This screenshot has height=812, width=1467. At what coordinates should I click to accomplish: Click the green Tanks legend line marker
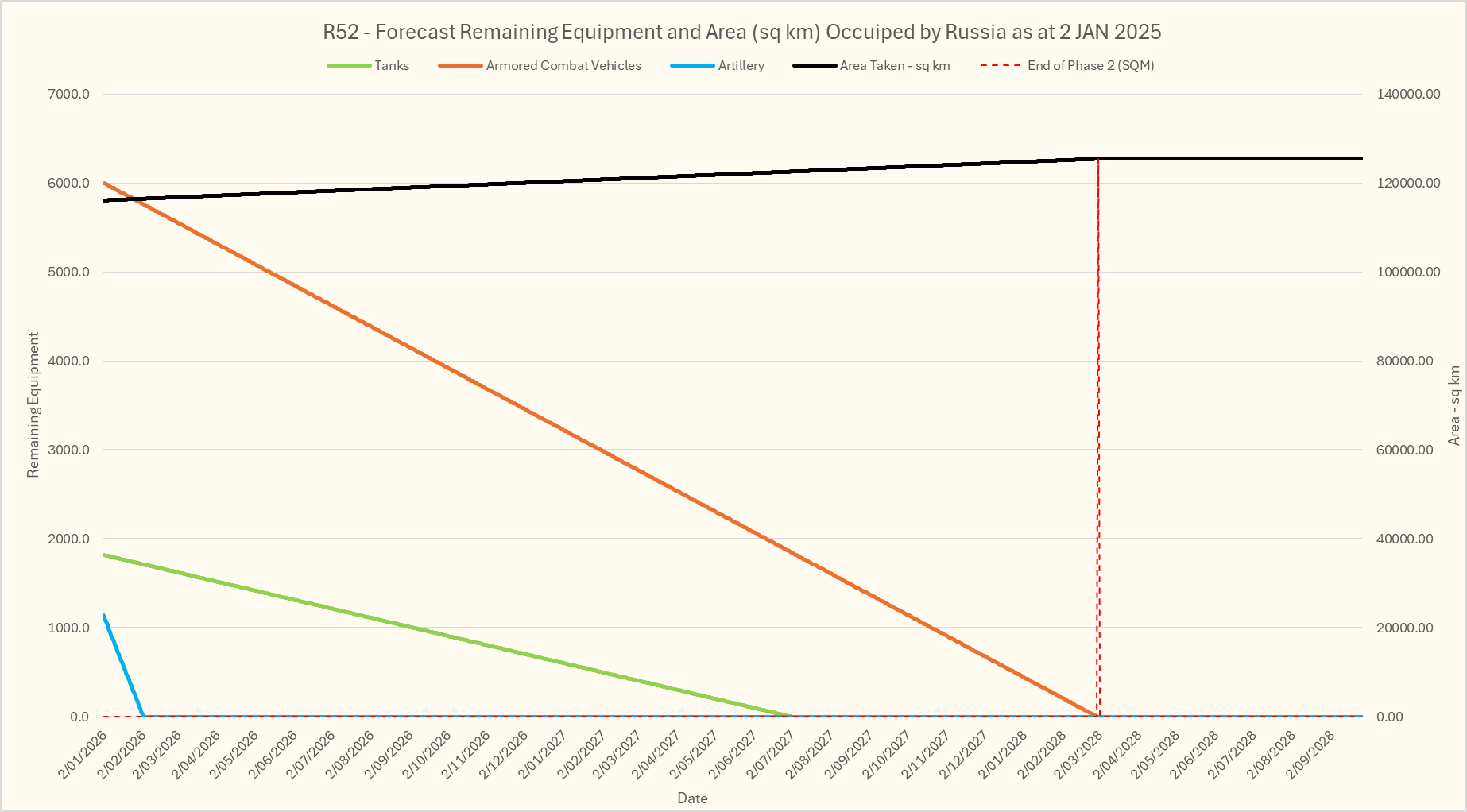click(349, 66)
